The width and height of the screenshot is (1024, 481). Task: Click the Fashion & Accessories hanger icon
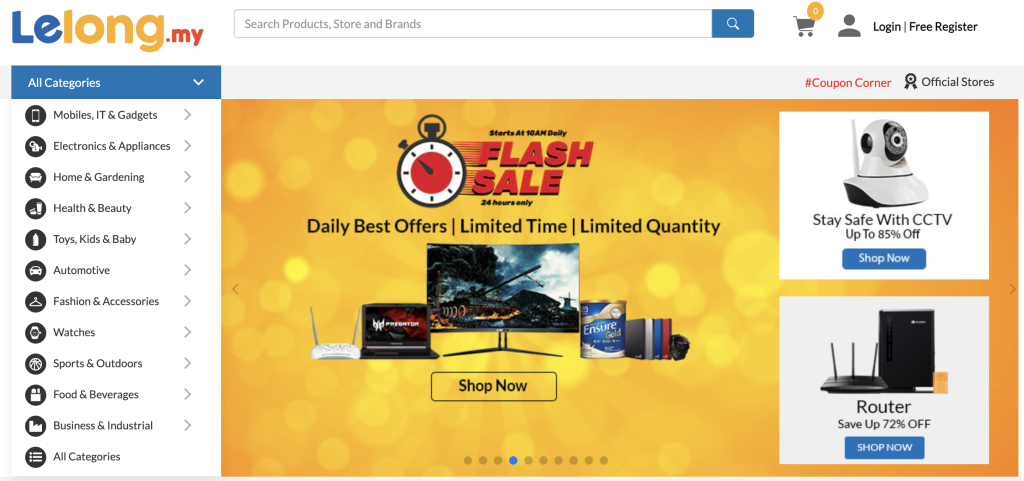(35, 302)
